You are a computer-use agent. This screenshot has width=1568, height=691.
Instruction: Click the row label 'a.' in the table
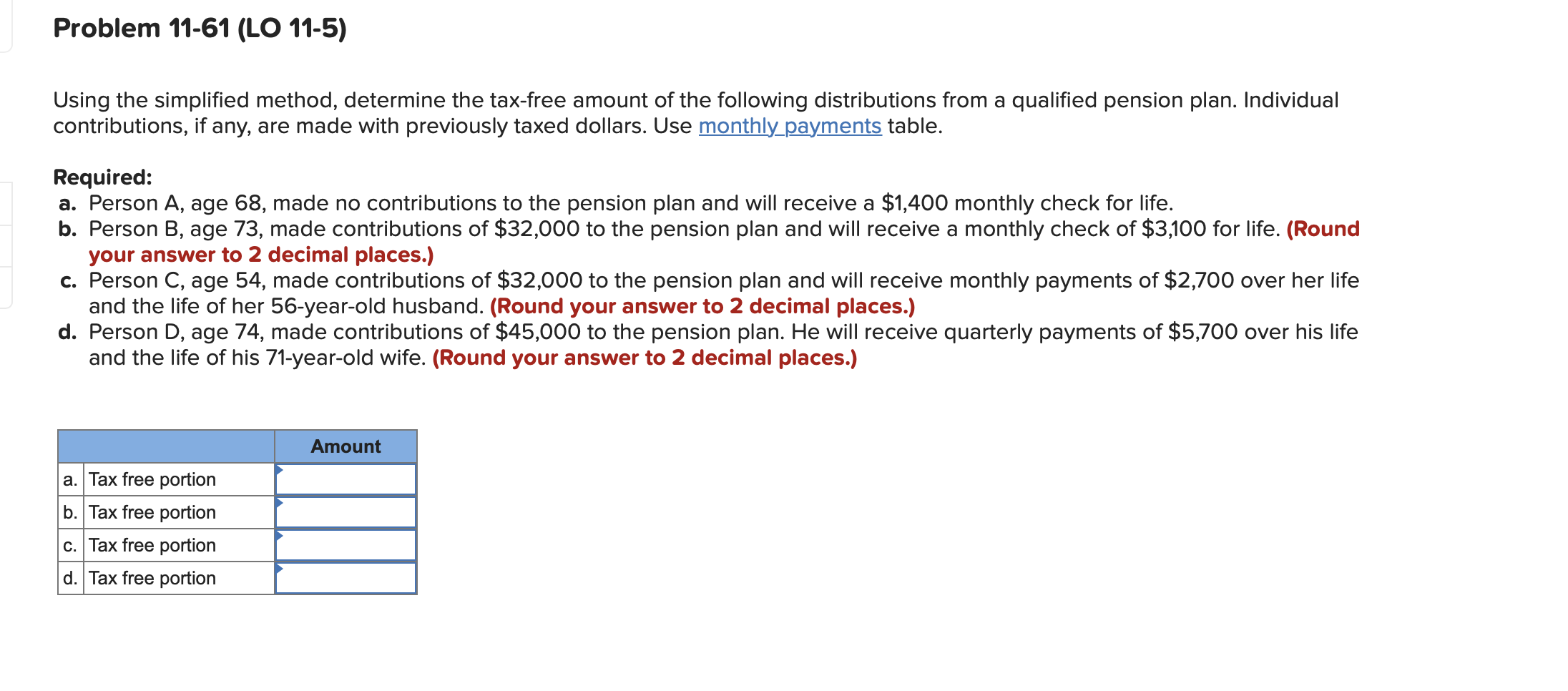(69, 479)
